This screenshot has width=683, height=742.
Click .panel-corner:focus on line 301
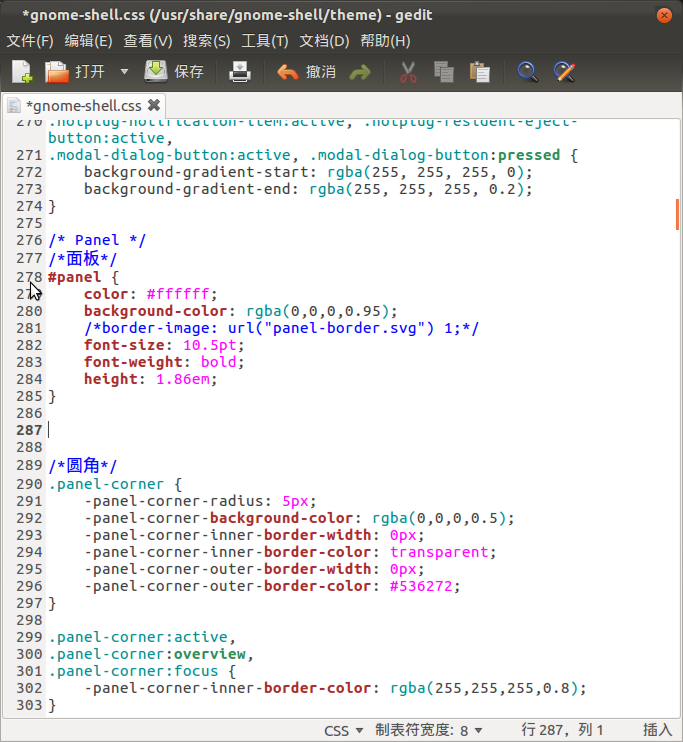[133, 671]
